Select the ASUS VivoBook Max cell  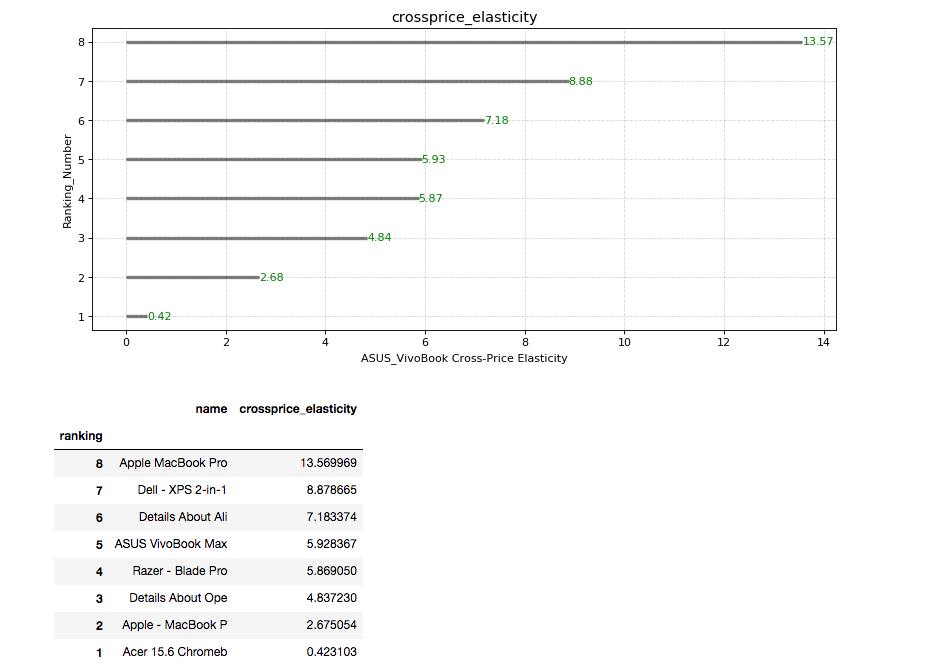tap(171, 544)
